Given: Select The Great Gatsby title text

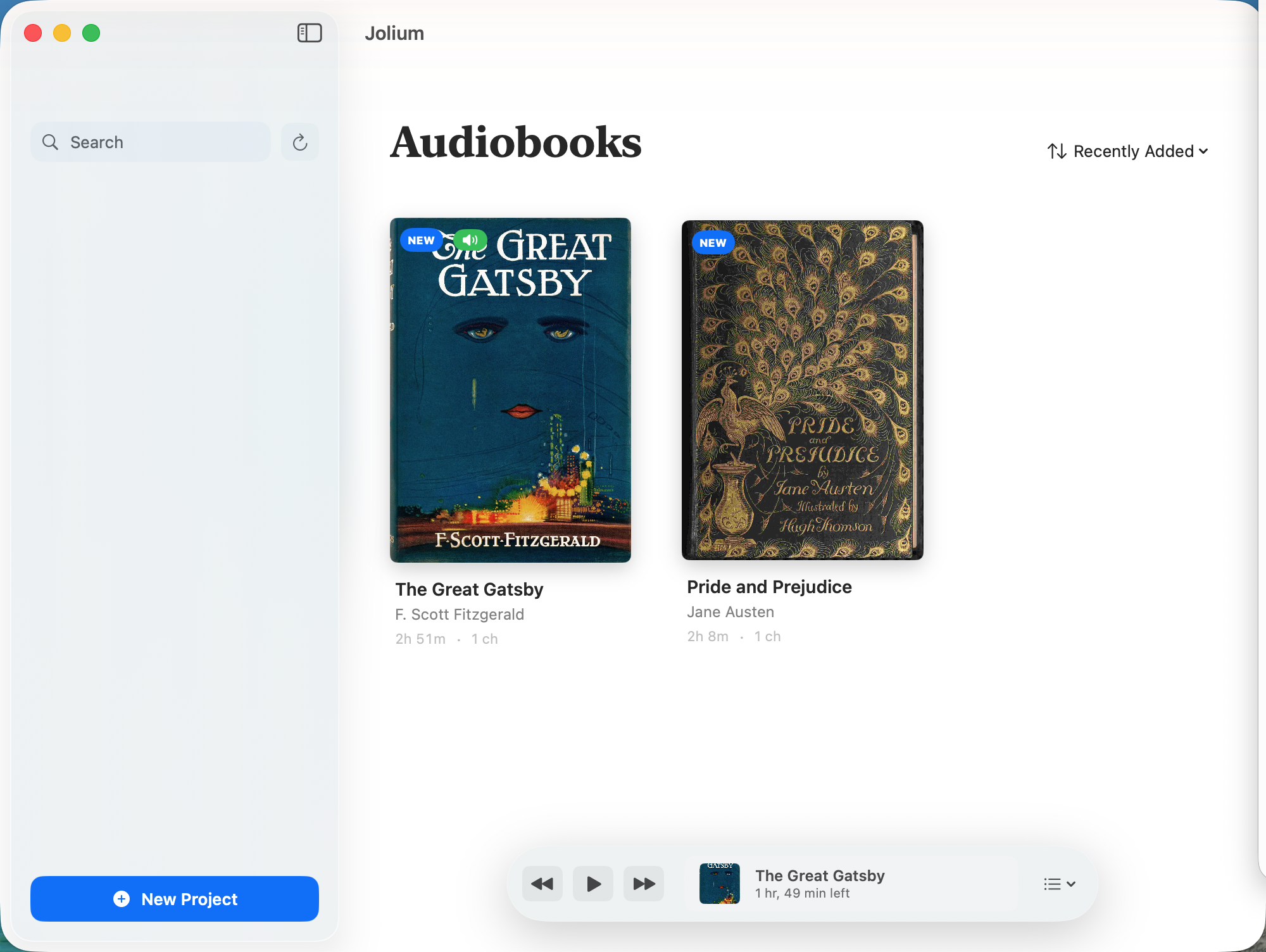Looking at the screenshot, I should pyautogui.click(x=469, y=589).
